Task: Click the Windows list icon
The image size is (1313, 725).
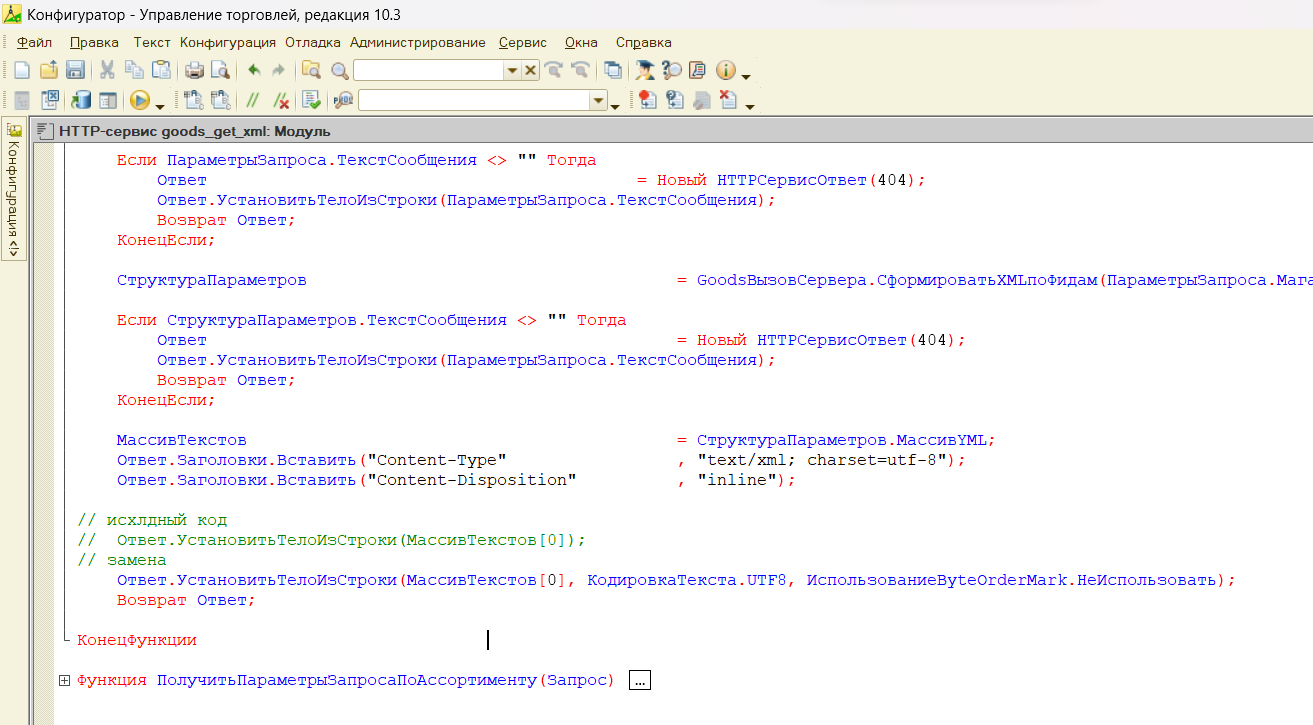Action: [612, 70]
